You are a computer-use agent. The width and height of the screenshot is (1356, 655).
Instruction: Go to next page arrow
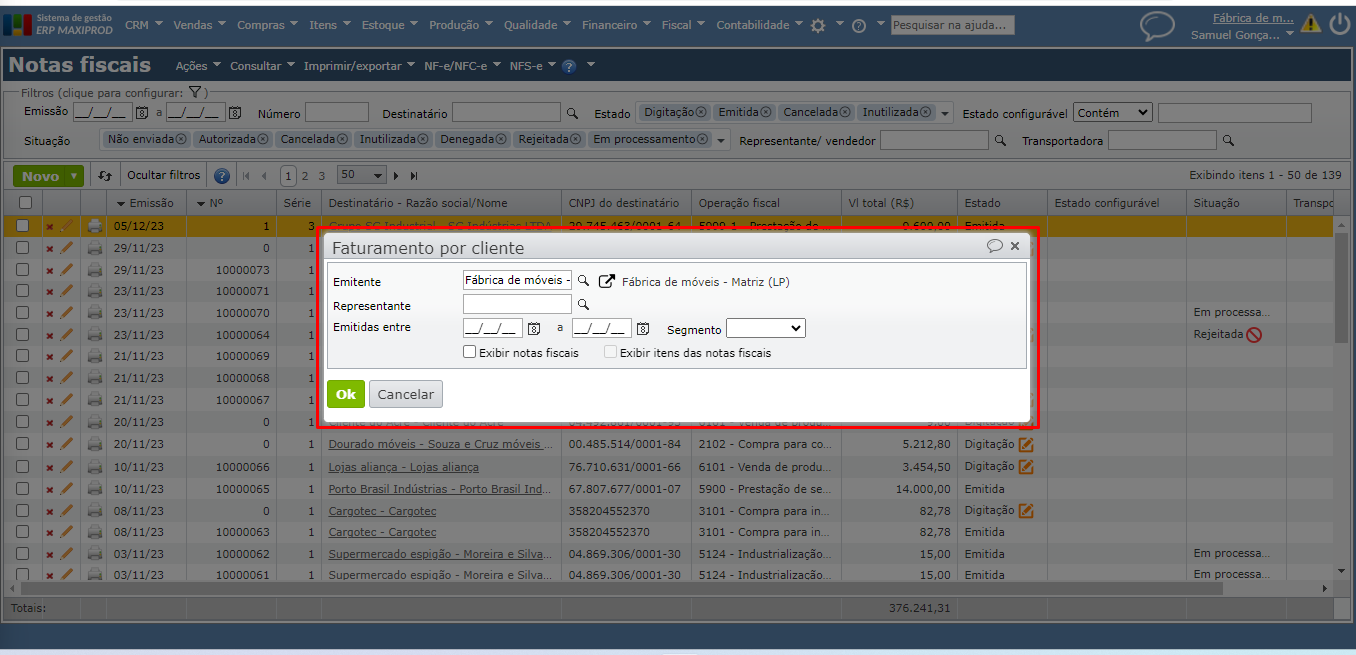(396, 176)
